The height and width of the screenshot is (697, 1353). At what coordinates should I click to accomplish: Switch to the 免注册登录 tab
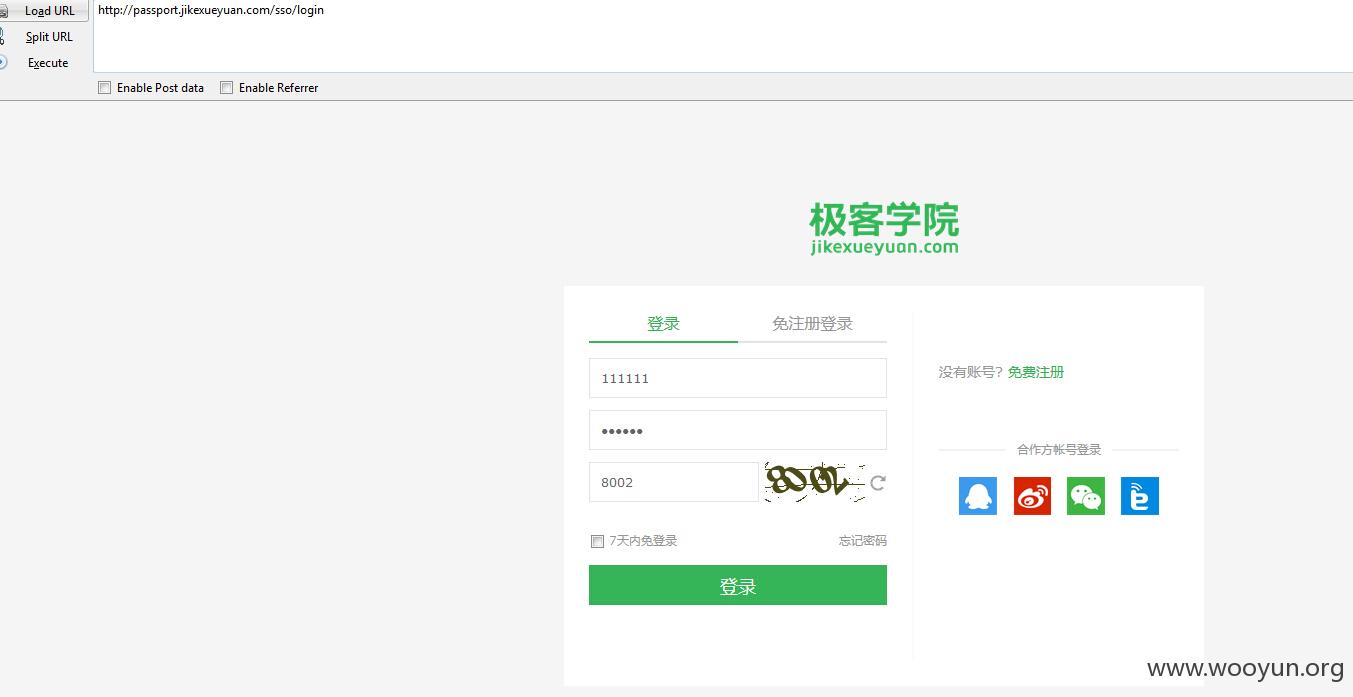point(812,325)
